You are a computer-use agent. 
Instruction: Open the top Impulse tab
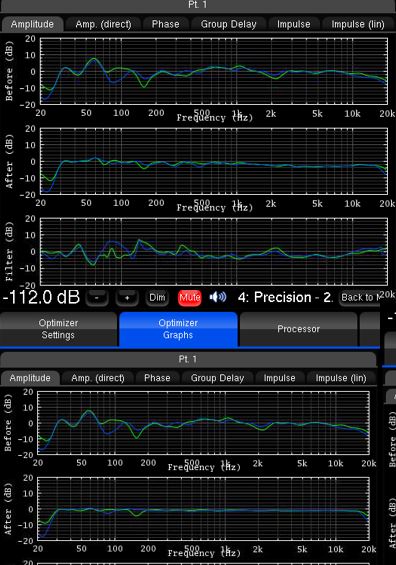tap(294, 24)
